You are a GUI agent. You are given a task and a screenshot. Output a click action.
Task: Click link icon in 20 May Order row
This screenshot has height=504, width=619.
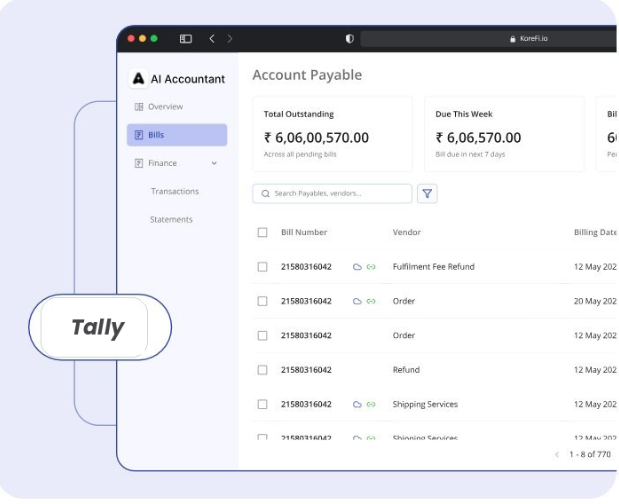point(371,302)
